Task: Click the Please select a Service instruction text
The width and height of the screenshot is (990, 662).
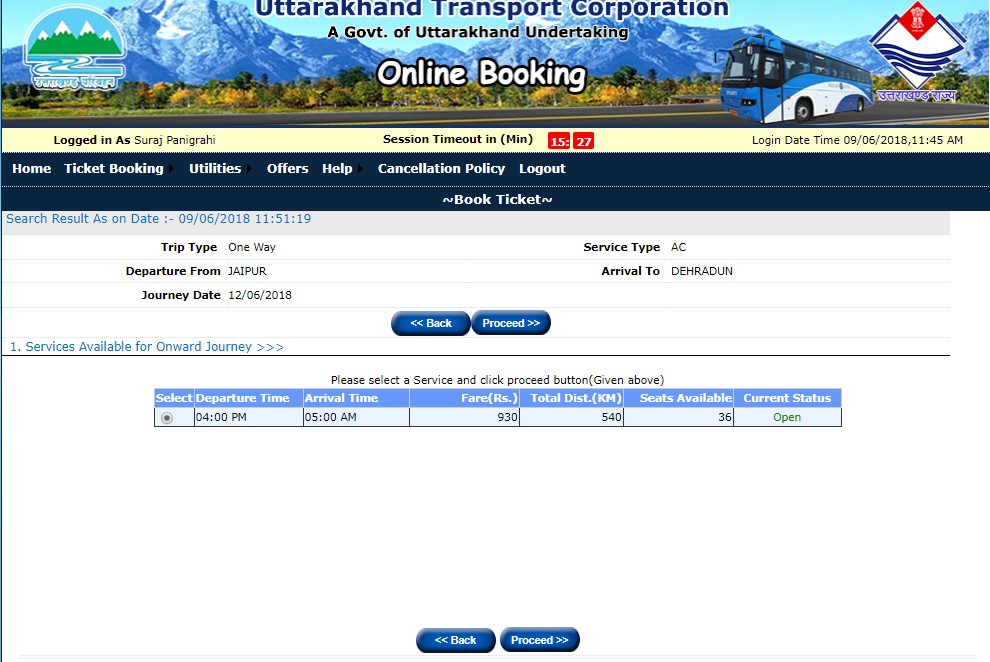Action: coord(498,380)
